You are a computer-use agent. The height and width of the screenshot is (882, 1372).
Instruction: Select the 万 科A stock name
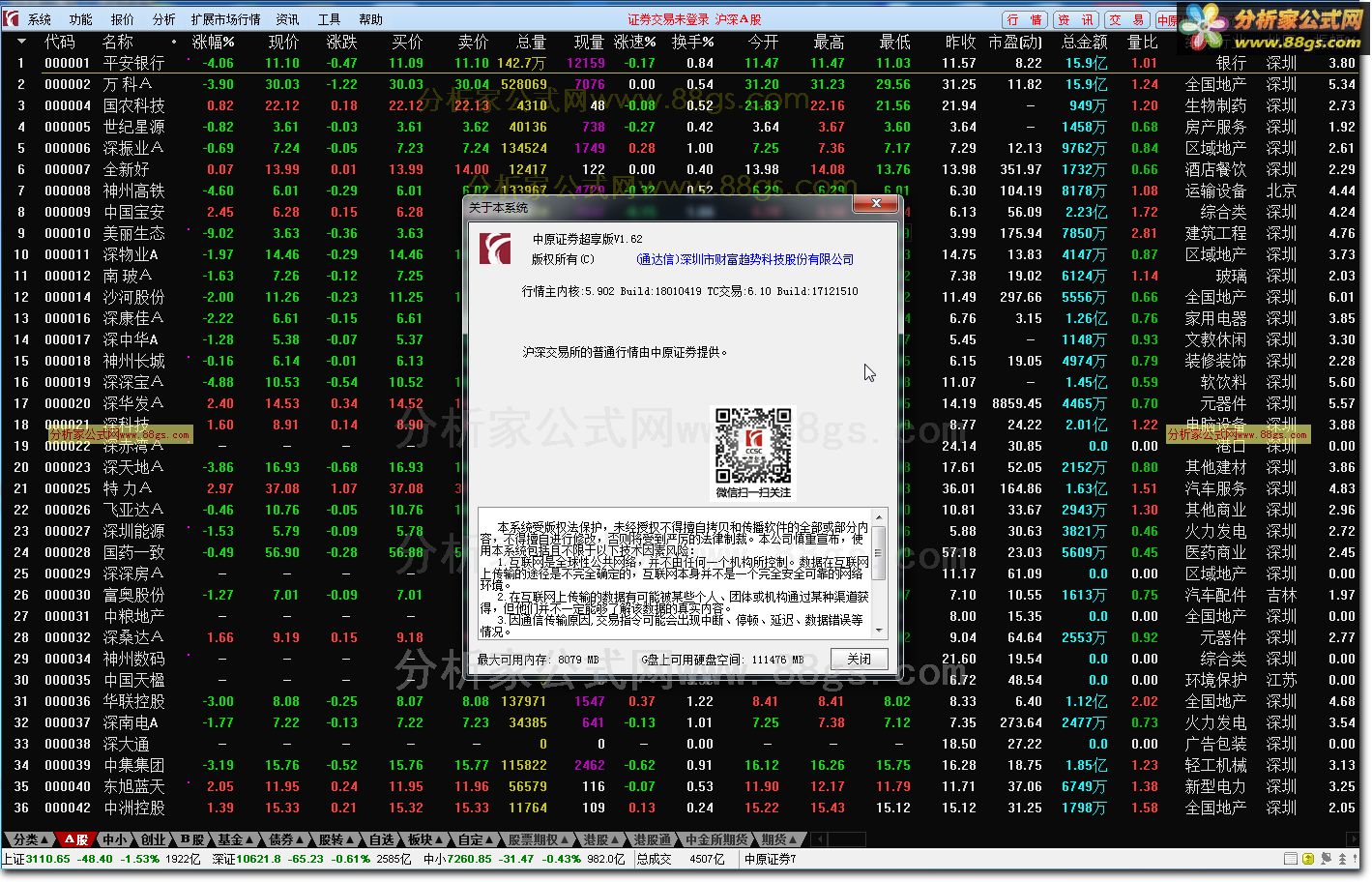click(x=128, y=84)
